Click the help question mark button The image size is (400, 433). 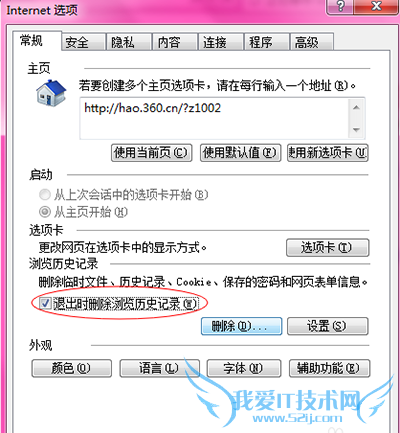coord(340,6)
